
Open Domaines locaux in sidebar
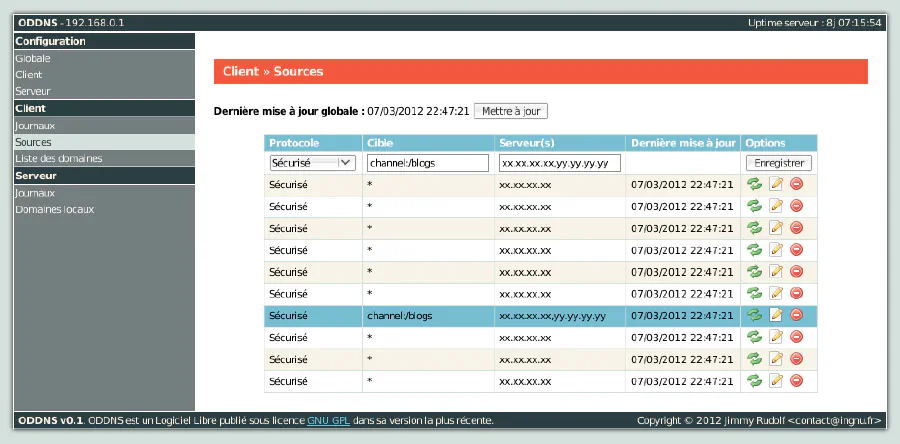click(x=55, y=209)
